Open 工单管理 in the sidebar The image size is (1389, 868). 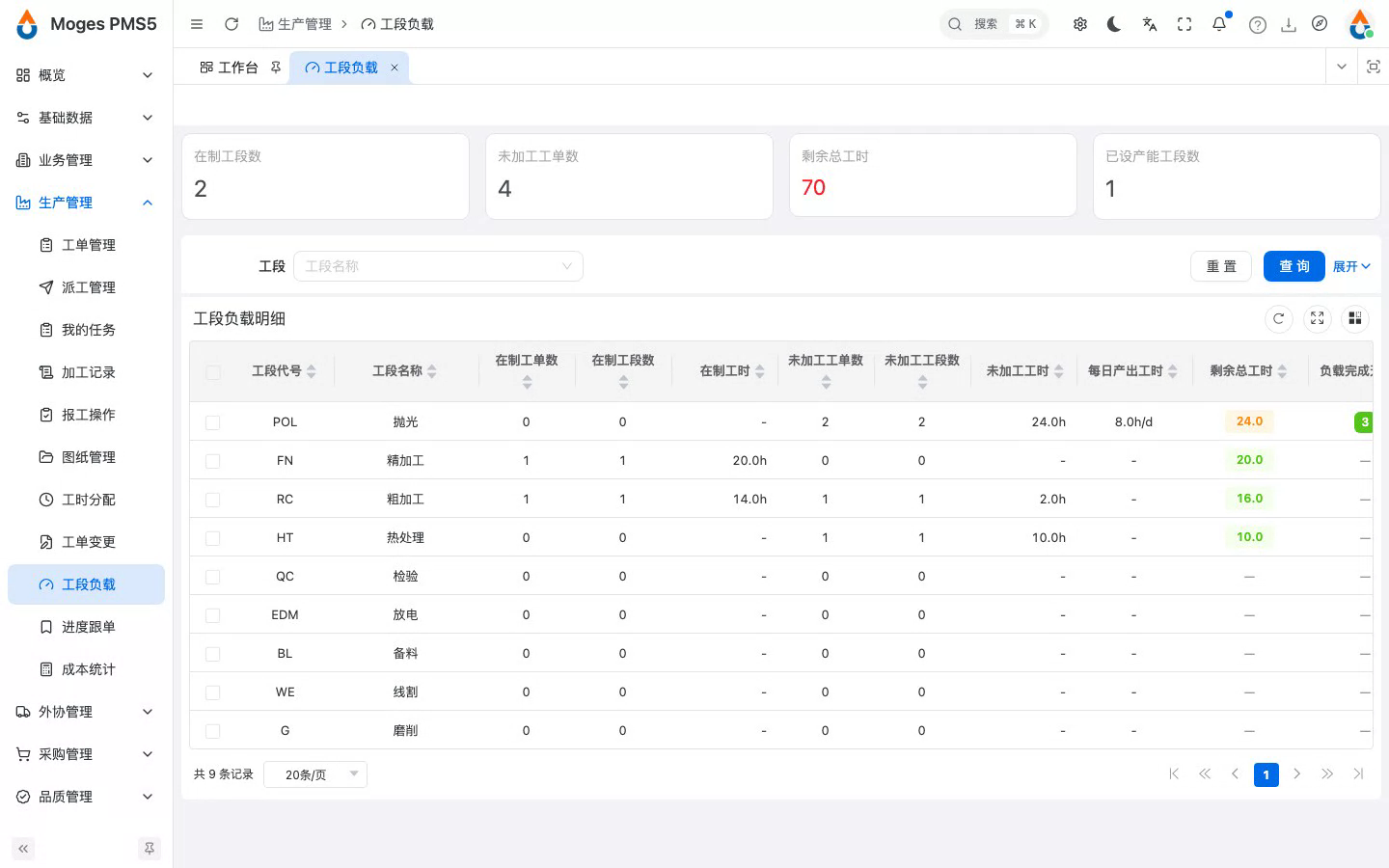tap(86, 245)
